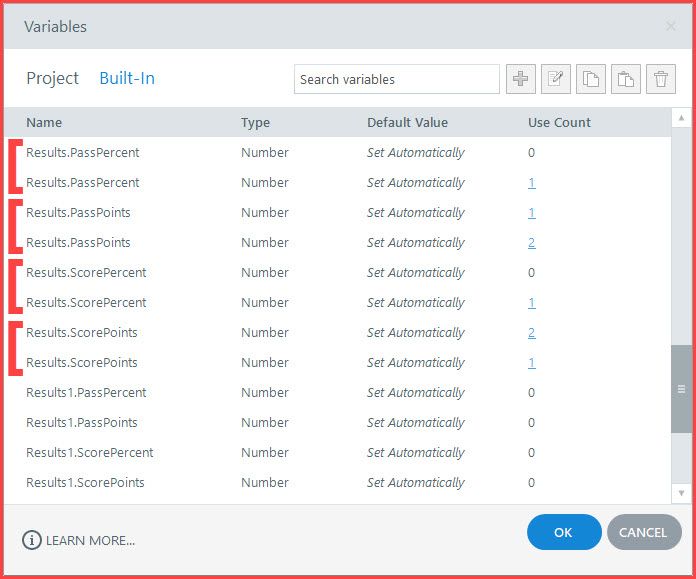Sort by the Name column header
This screenshot has height=579, width=696.
[x=44, y=123]
